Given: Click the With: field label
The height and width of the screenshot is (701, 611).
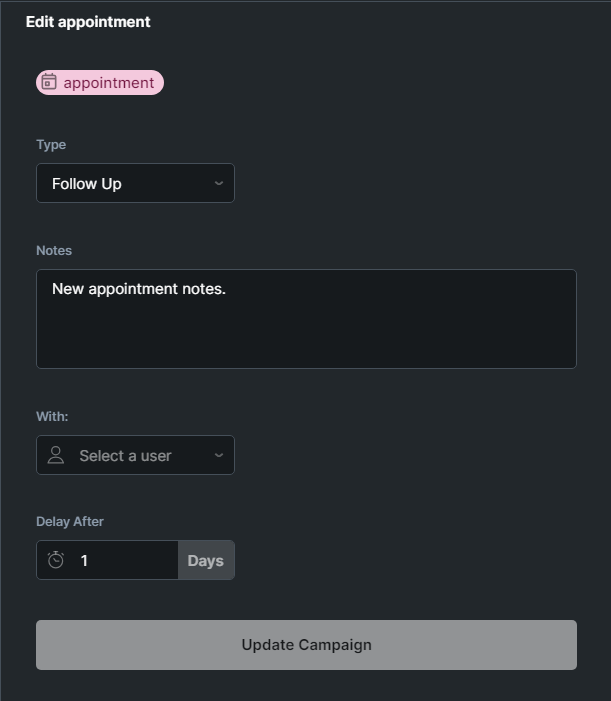Looking at the screenshot, I should (x=52, y=416).
